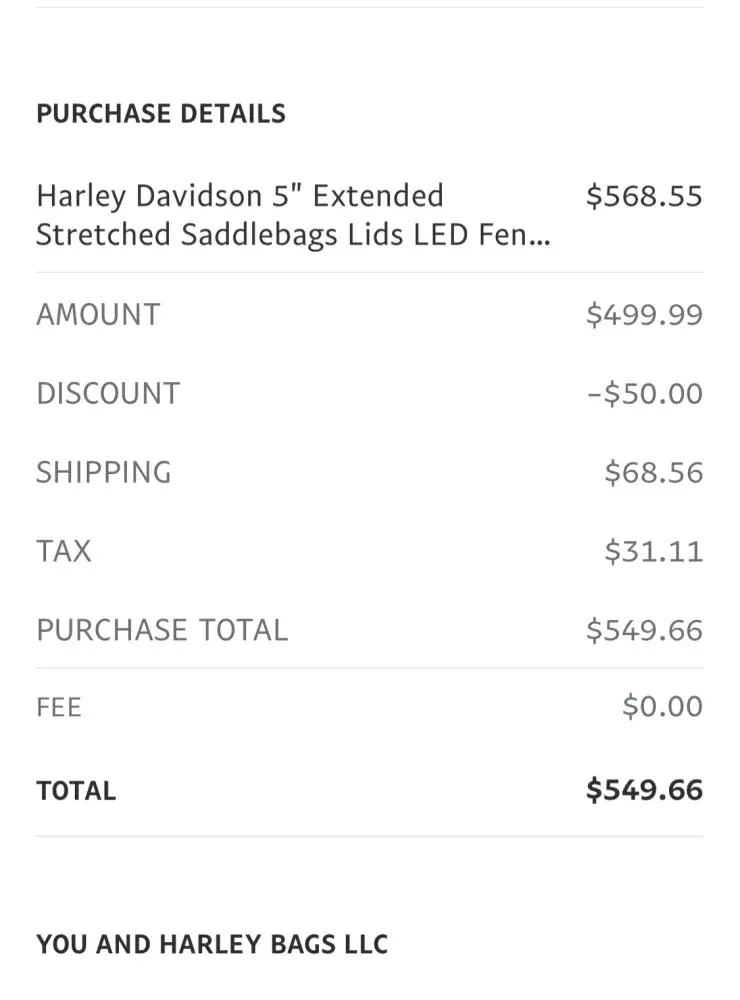Click the AMOUNT row label
This screenshot has height=1000, width=740.
pyautogui.click(x=98, y=315)
